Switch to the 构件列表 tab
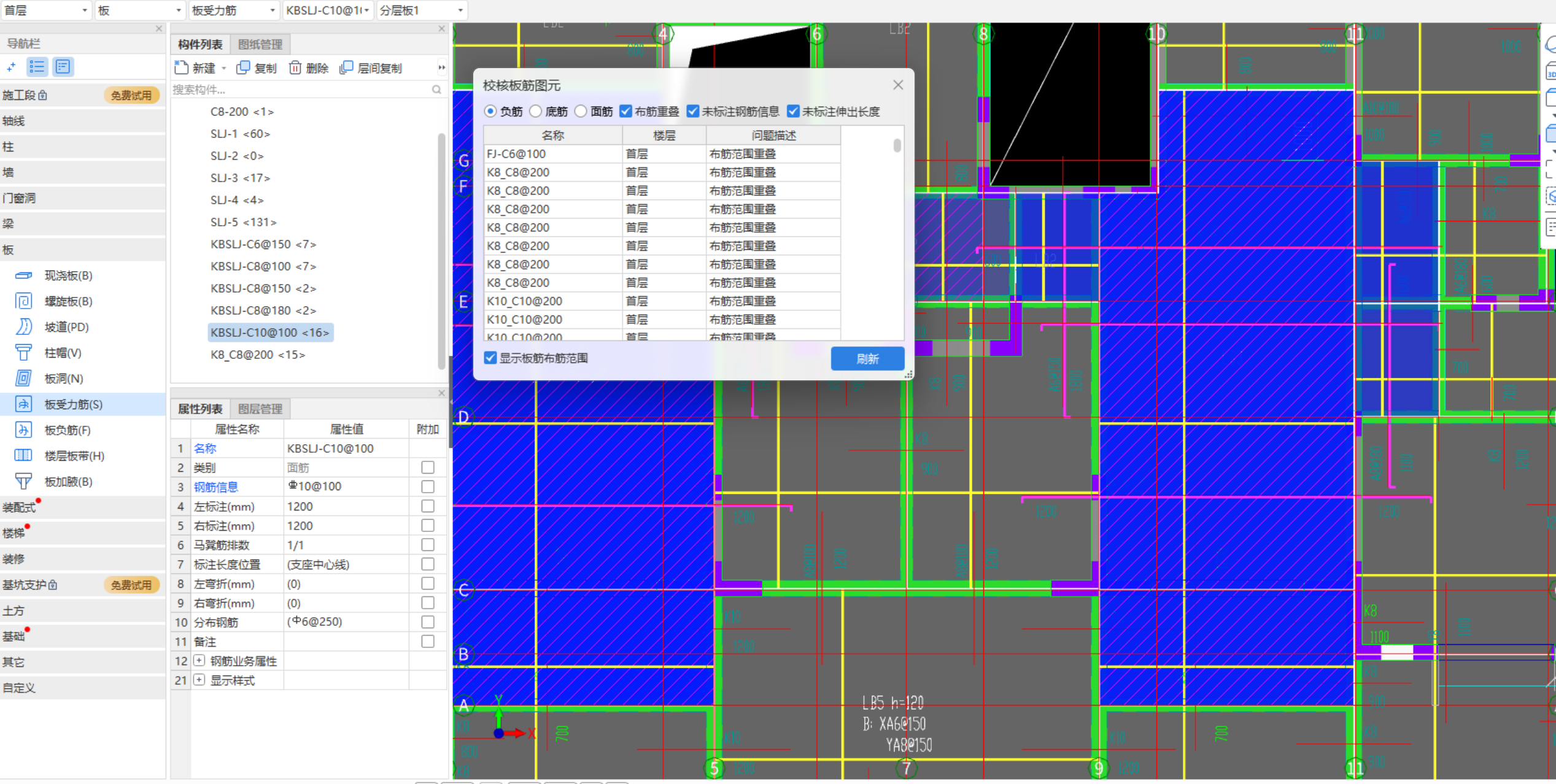1556x784 pixels. (200, 44)
